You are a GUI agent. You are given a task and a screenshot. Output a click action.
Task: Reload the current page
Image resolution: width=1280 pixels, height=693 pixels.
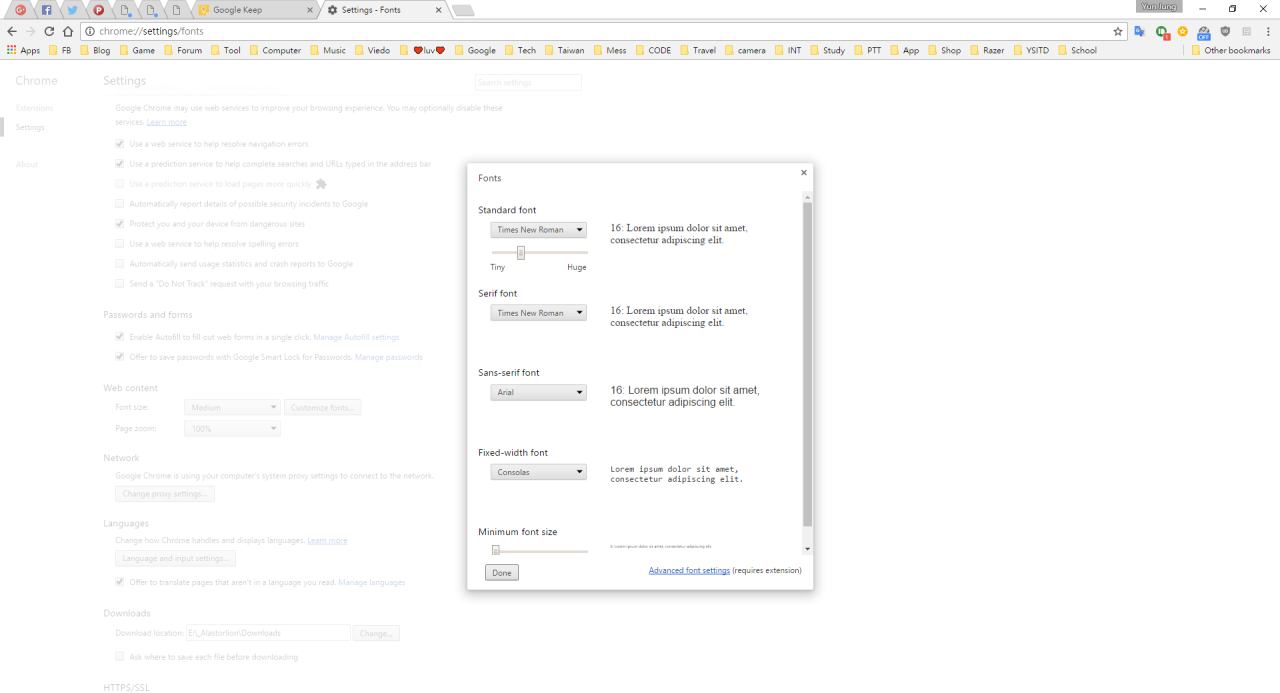pyautogui.click(x=49, y=31)
